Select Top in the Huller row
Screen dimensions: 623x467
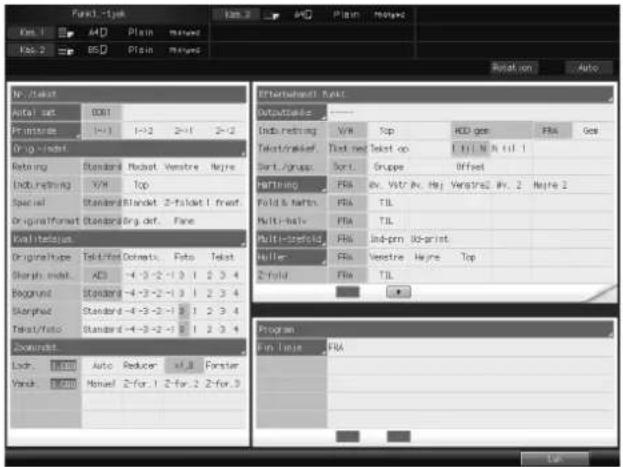click(x=468, y=257)
